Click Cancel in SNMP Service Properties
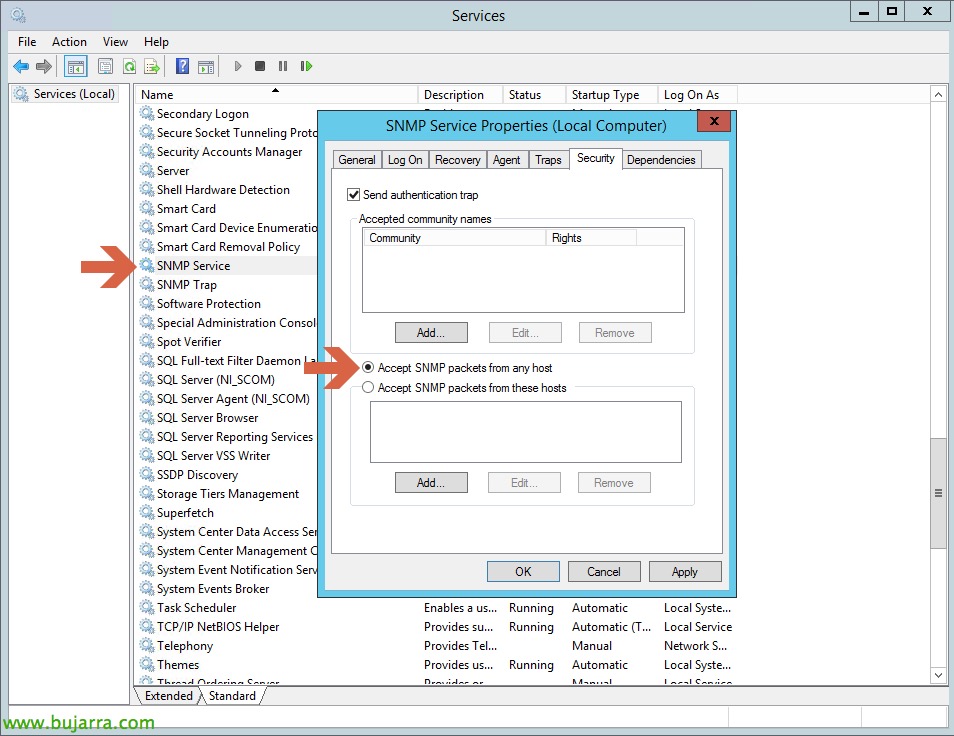This screenshot has width=954, height=736. coord(604,571)
